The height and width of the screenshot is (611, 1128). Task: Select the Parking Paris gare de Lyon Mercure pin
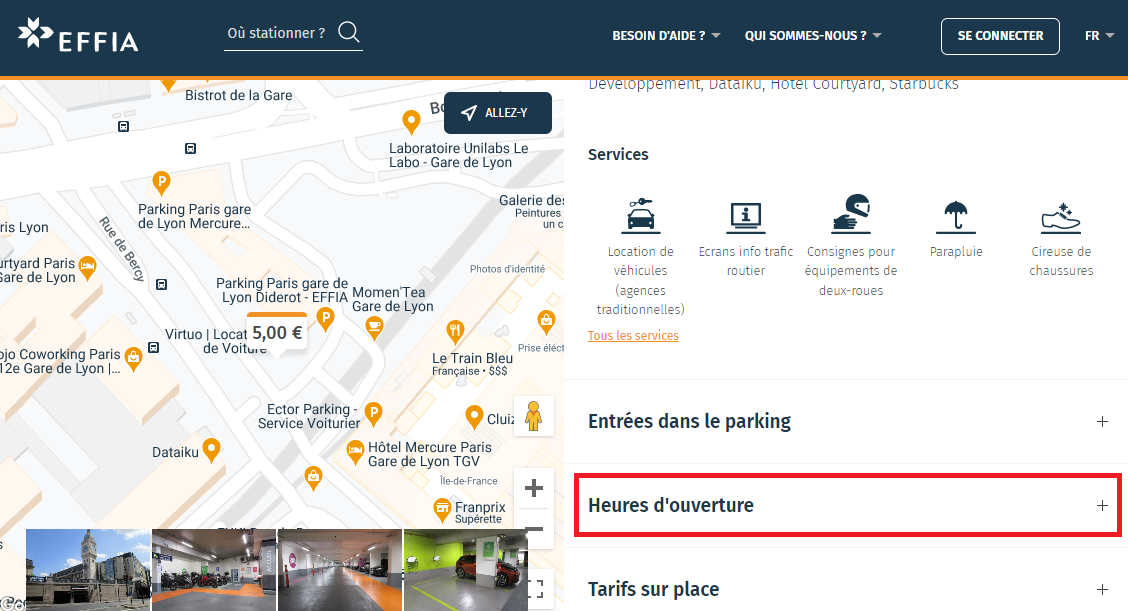161,184
